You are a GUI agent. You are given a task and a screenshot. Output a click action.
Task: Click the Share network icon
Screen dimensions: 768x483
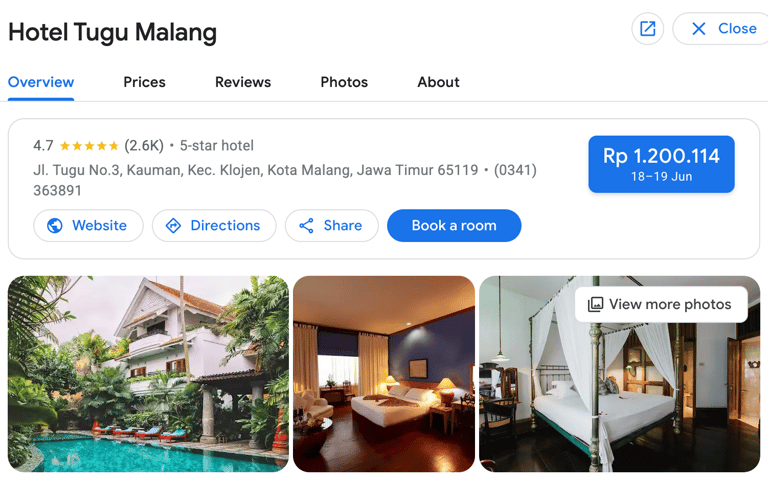(307, 225)
